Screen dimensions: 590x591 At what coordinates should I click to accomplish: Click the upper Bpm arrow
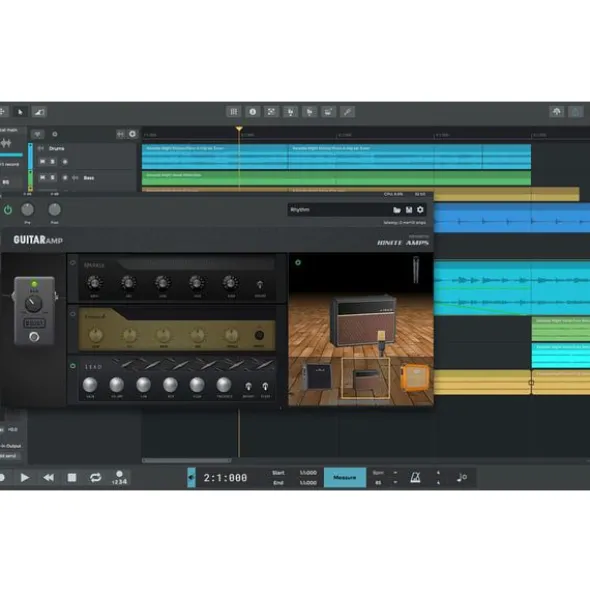point(395,473)
